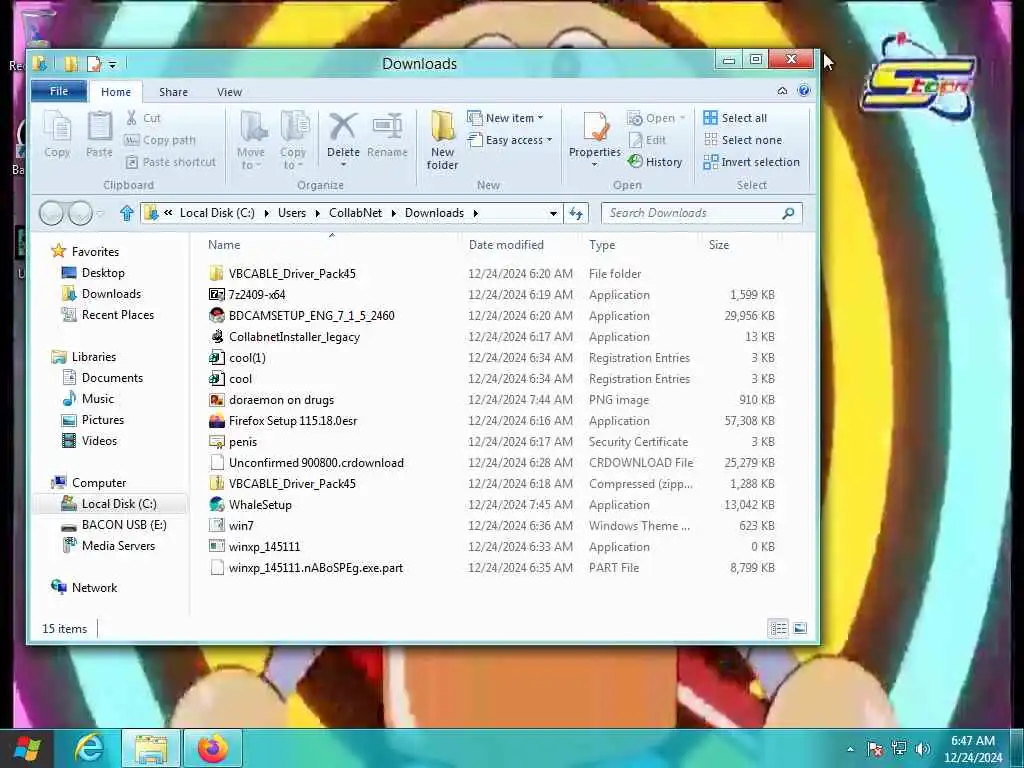1024x768 pixels.
Task: Sort files by Name column
Action: point(224,245)
